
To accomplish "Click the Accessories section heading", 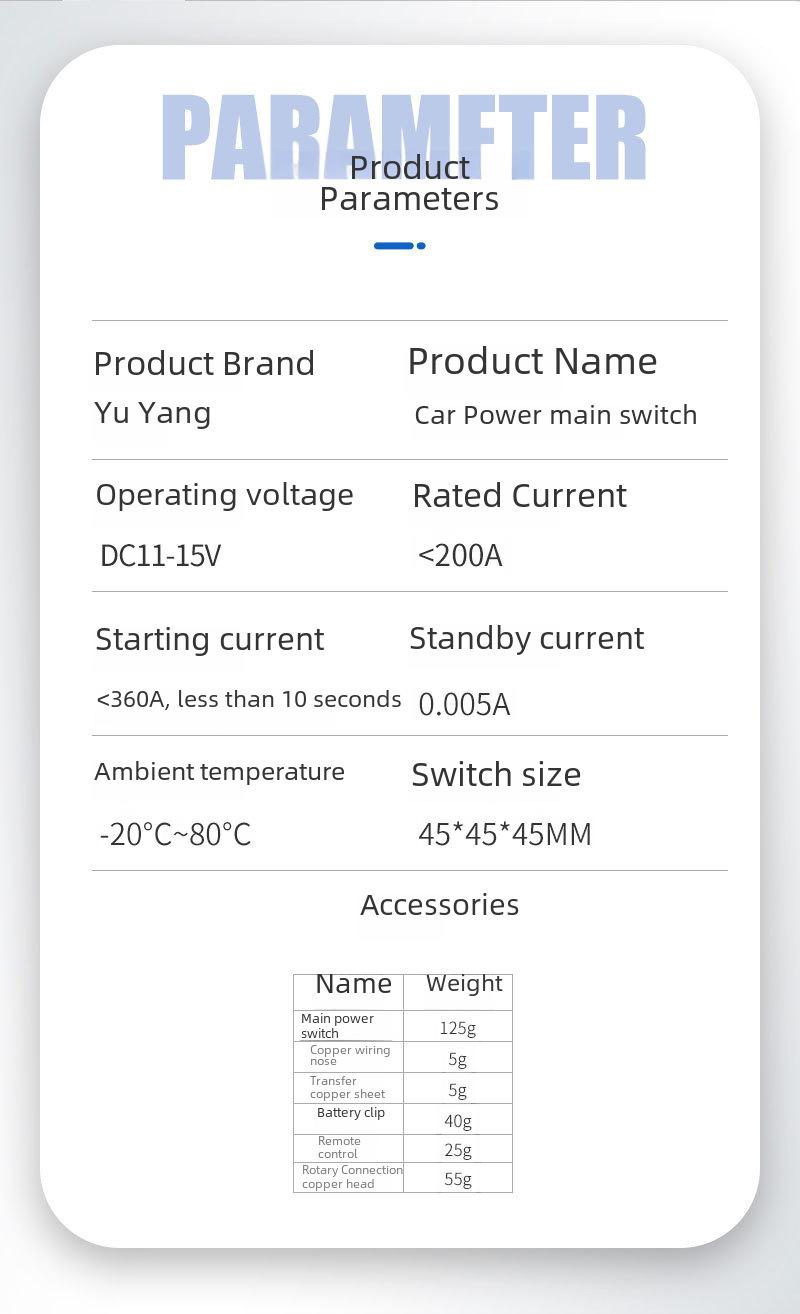I will (x=439, y=905).
